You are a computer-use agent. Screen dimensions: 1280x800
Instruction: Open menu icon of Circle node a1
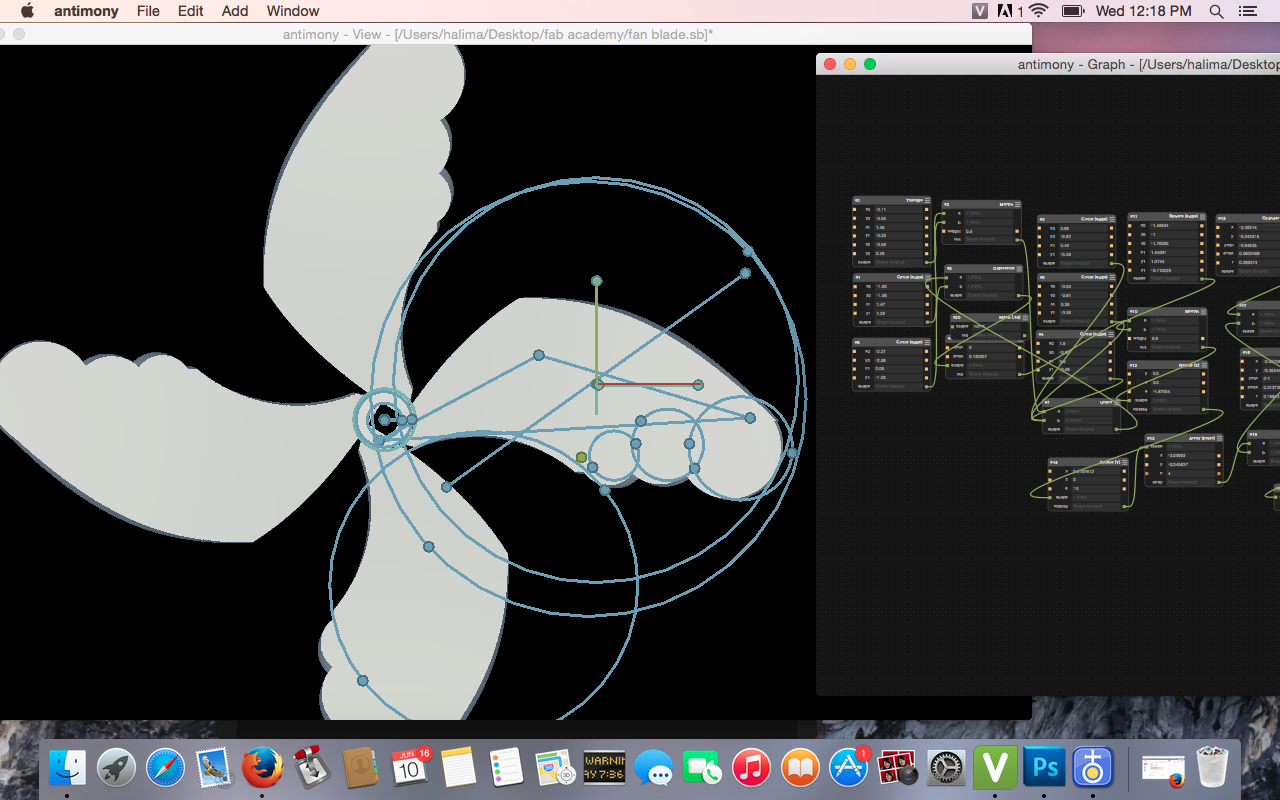click(928, 277)
